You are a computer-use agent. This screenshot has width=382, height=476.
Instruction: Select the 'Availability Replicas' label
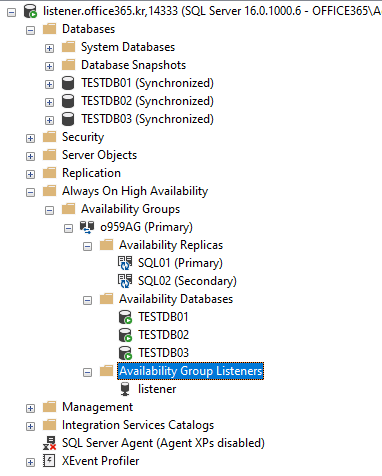coord(171,245)
